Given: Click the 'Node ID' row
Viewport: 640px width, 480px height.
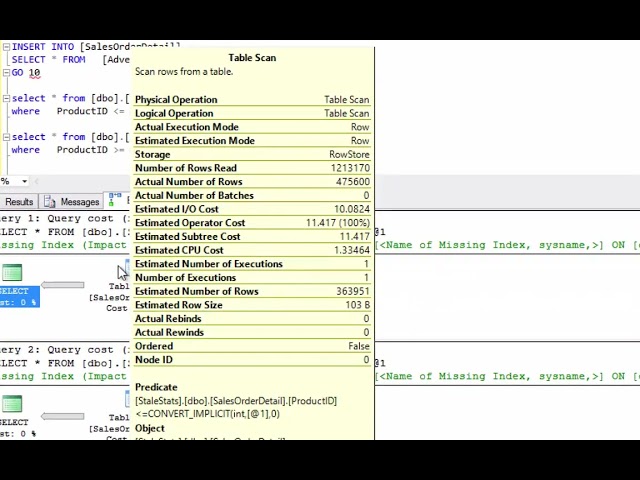Looking at the screenshot, I should (252, 360).
